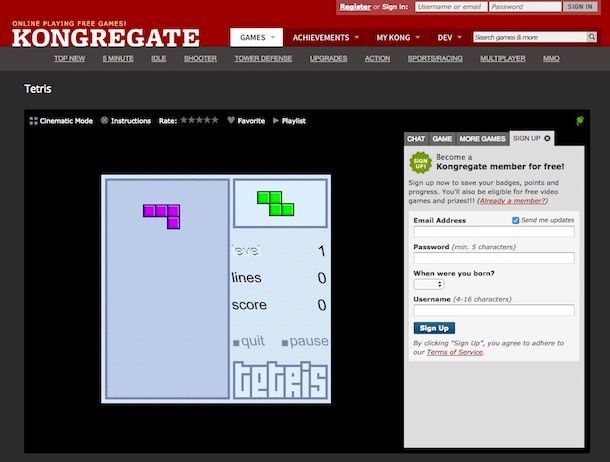The width and height of the screenshot is (610, 462).
Task: Click the green Sign Up badge icon
Action: pyautogui.click(x=421, y=163)
